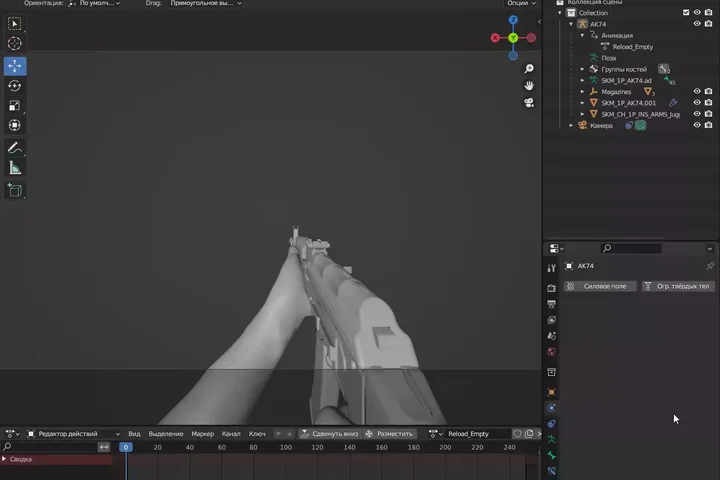
Task: Select the Transform tool
Action: pyautogui.click(x=15, y=125)
